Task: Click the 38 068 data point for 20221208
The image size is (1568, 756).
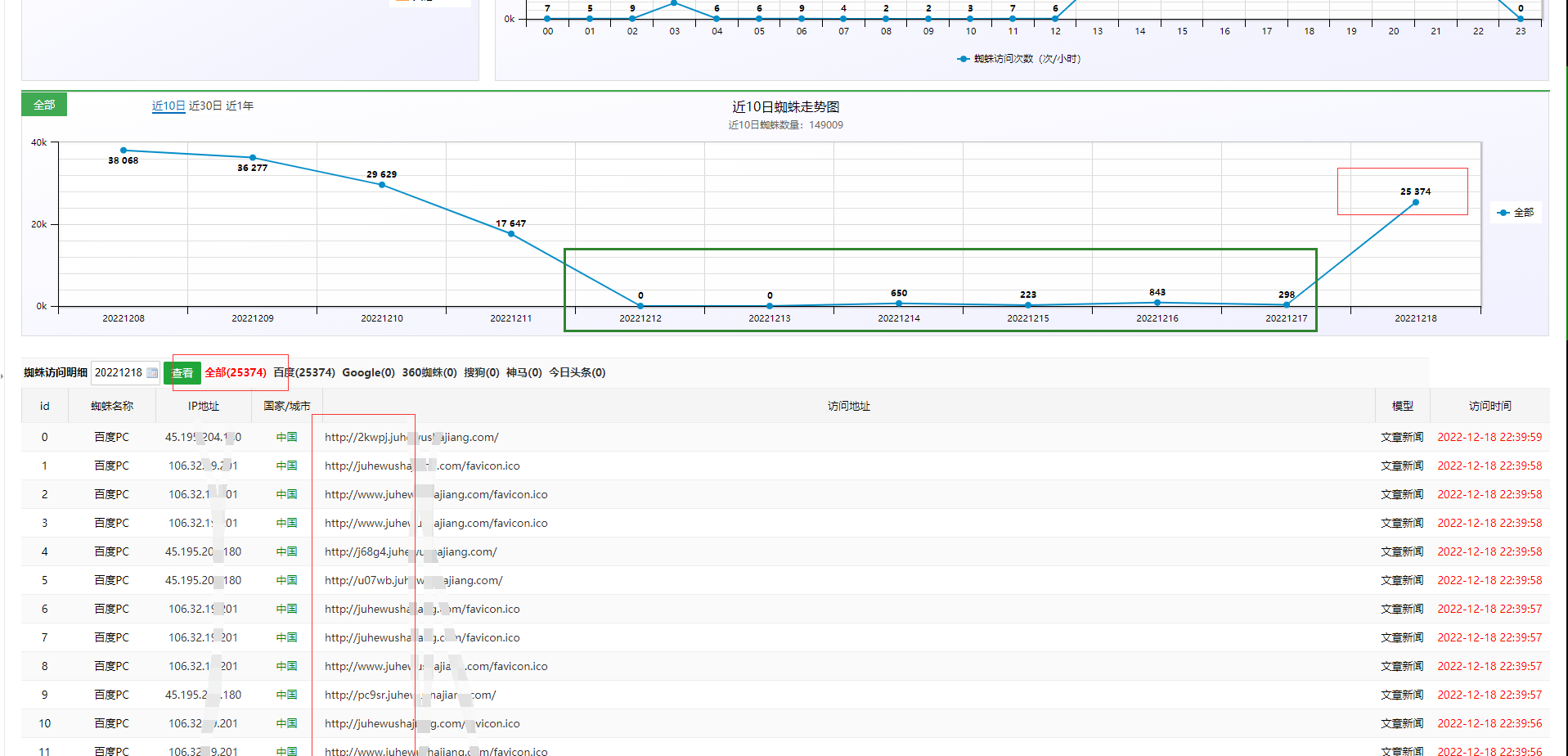Action: pos(124,151)
